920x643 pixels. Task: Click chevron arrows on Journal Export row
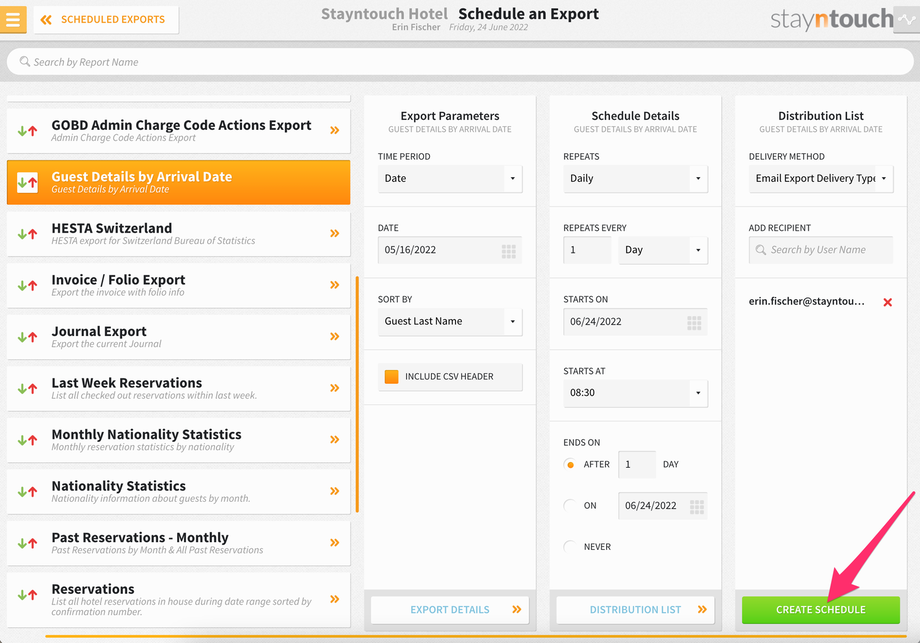pyautogui.click(x=334, y=337)
